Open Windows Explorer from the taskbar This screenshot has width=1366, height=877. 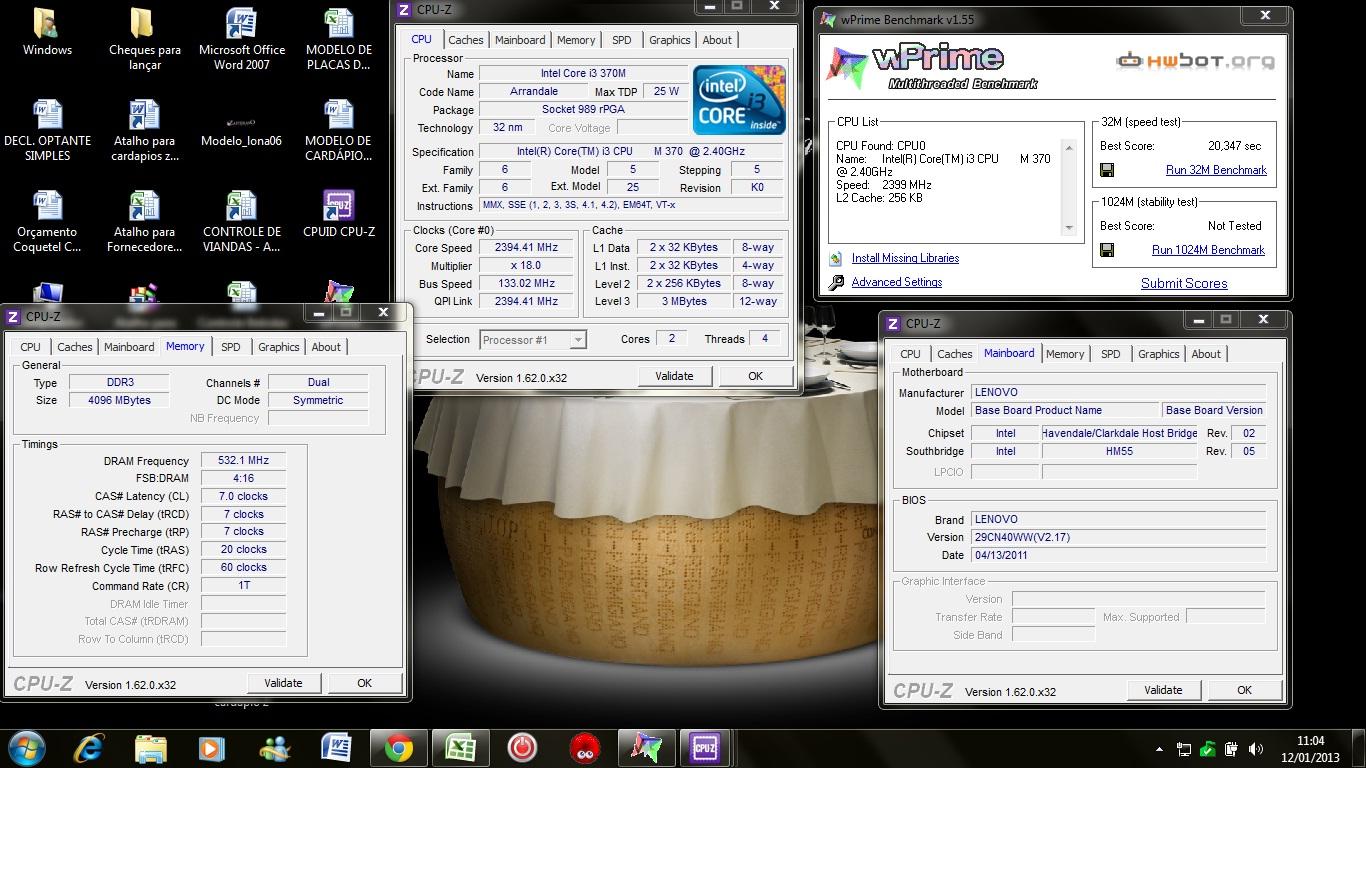tap(150, 748)
